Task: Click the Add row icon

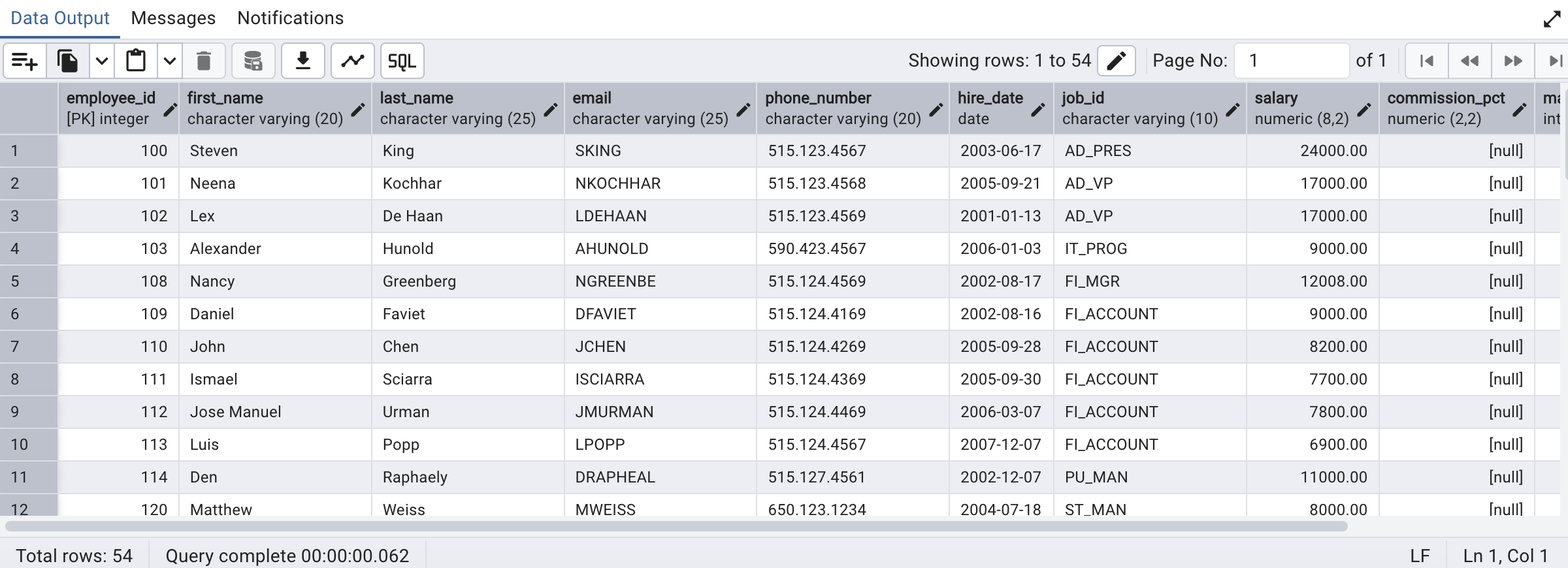Action: click(x=25, y=61)
